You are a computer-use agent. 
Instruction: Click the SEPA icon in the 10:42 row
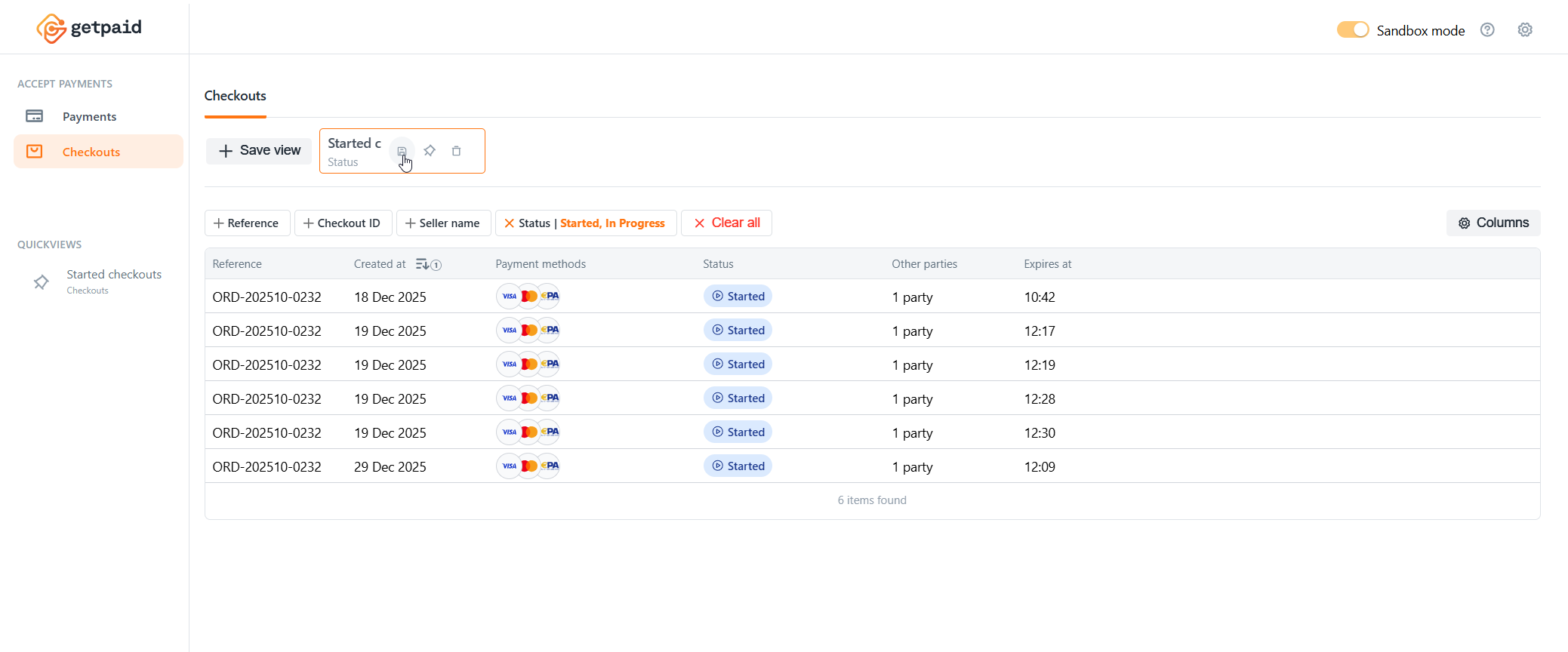pos(550,297)
